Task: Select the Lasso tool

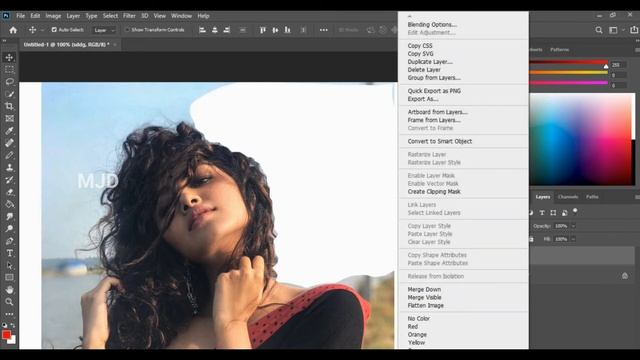Action: [x=9, y=82]
